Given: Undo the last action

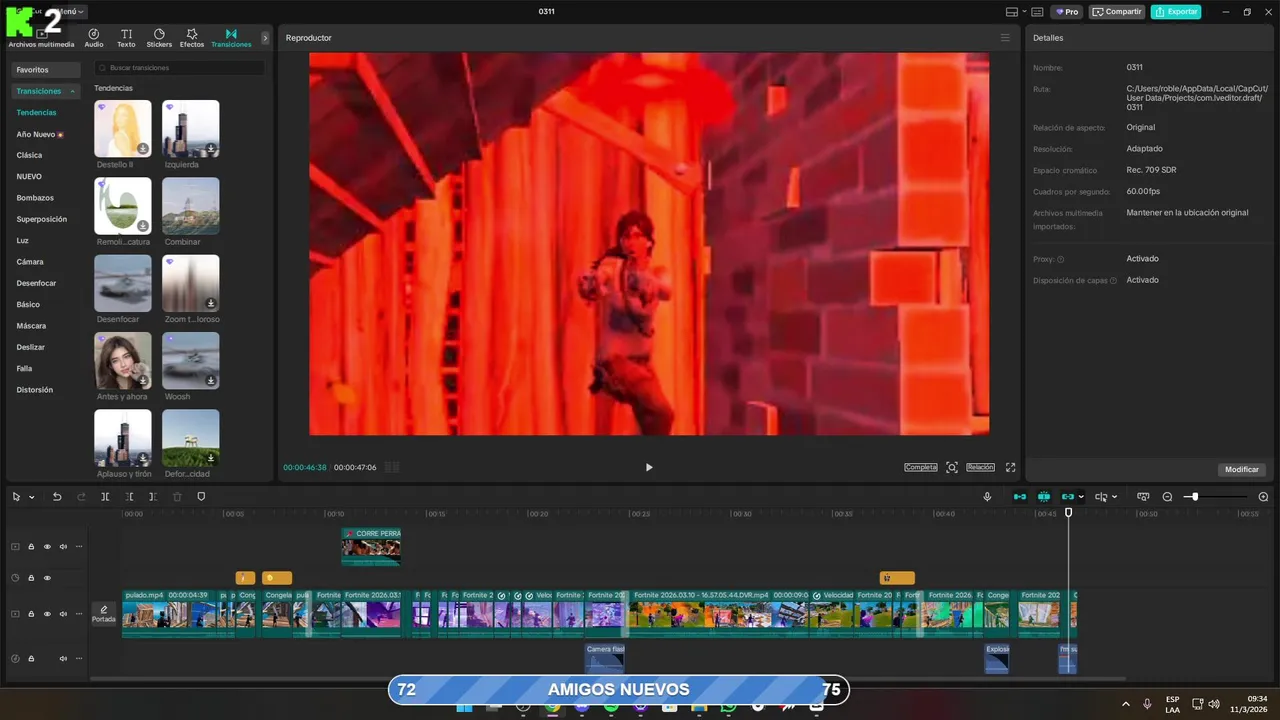Looking at the screenshot, I should point(57,497).
